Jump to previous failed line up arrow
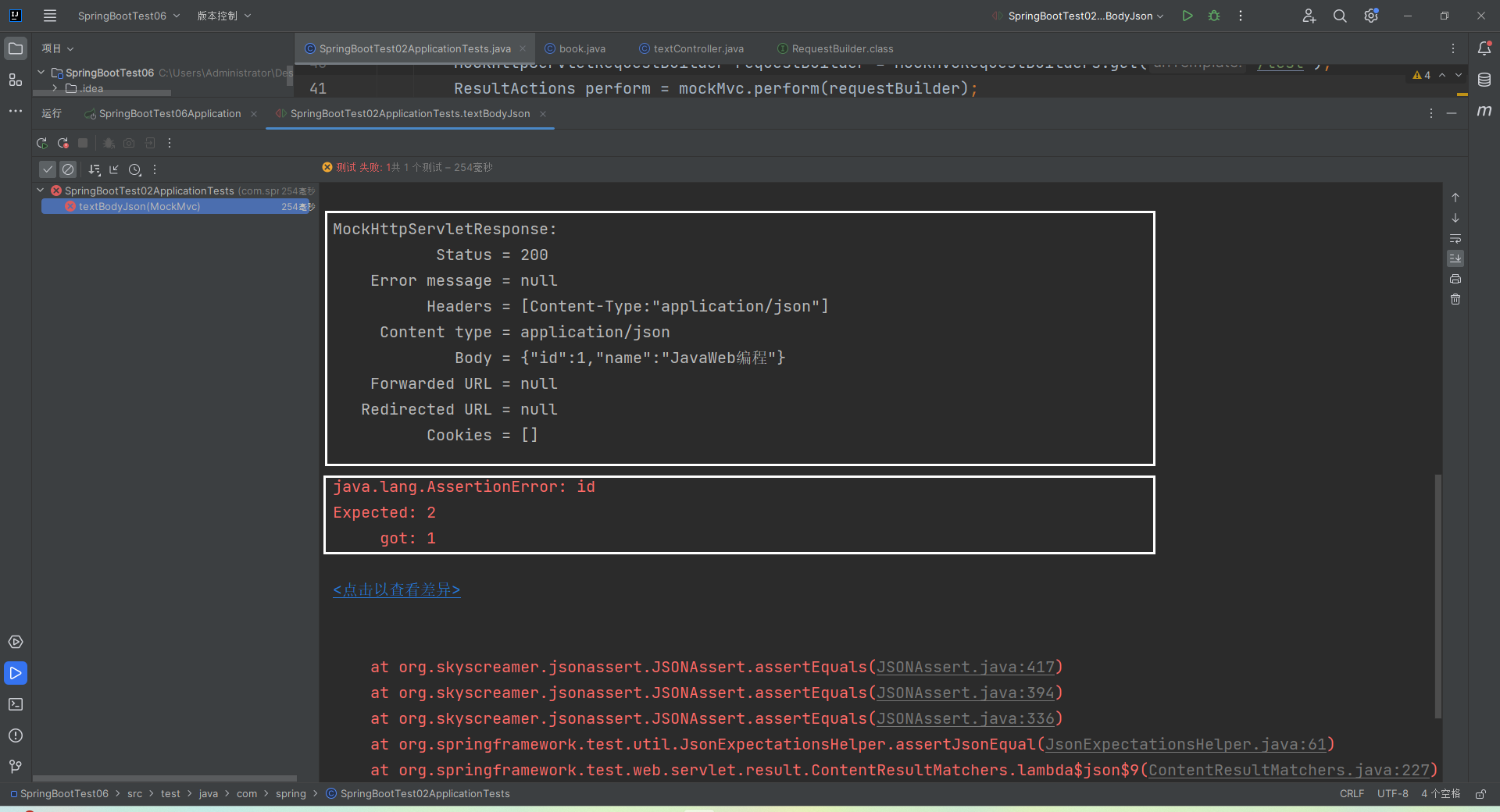 tap(1455, 198)
